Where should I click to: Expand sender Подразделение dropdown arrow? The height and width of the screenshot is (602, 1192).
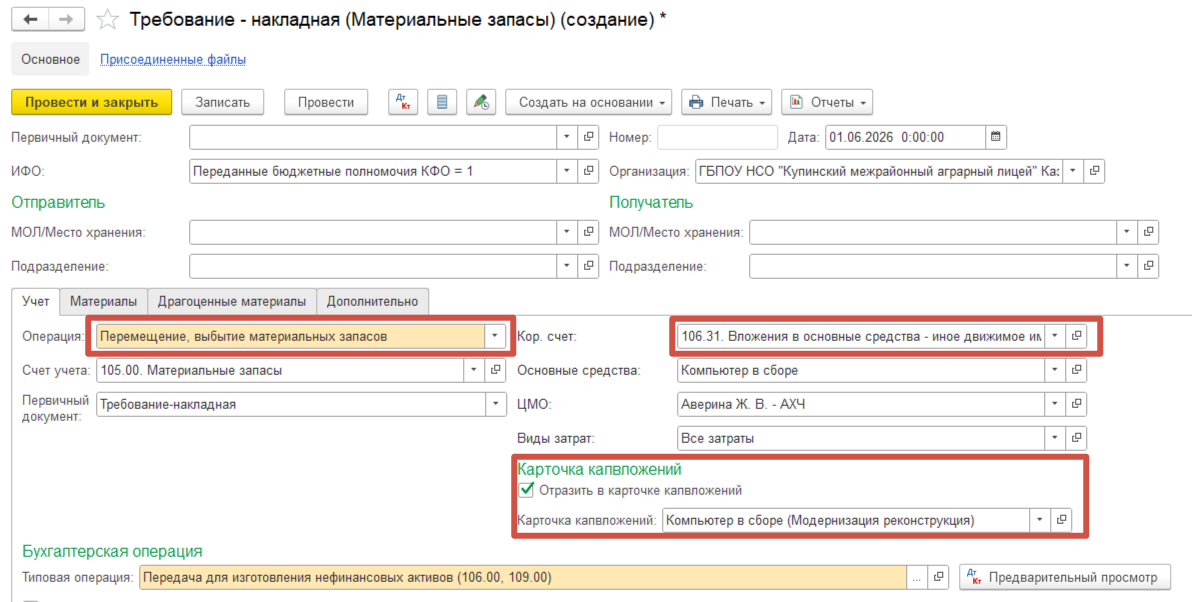coord(566,267)
